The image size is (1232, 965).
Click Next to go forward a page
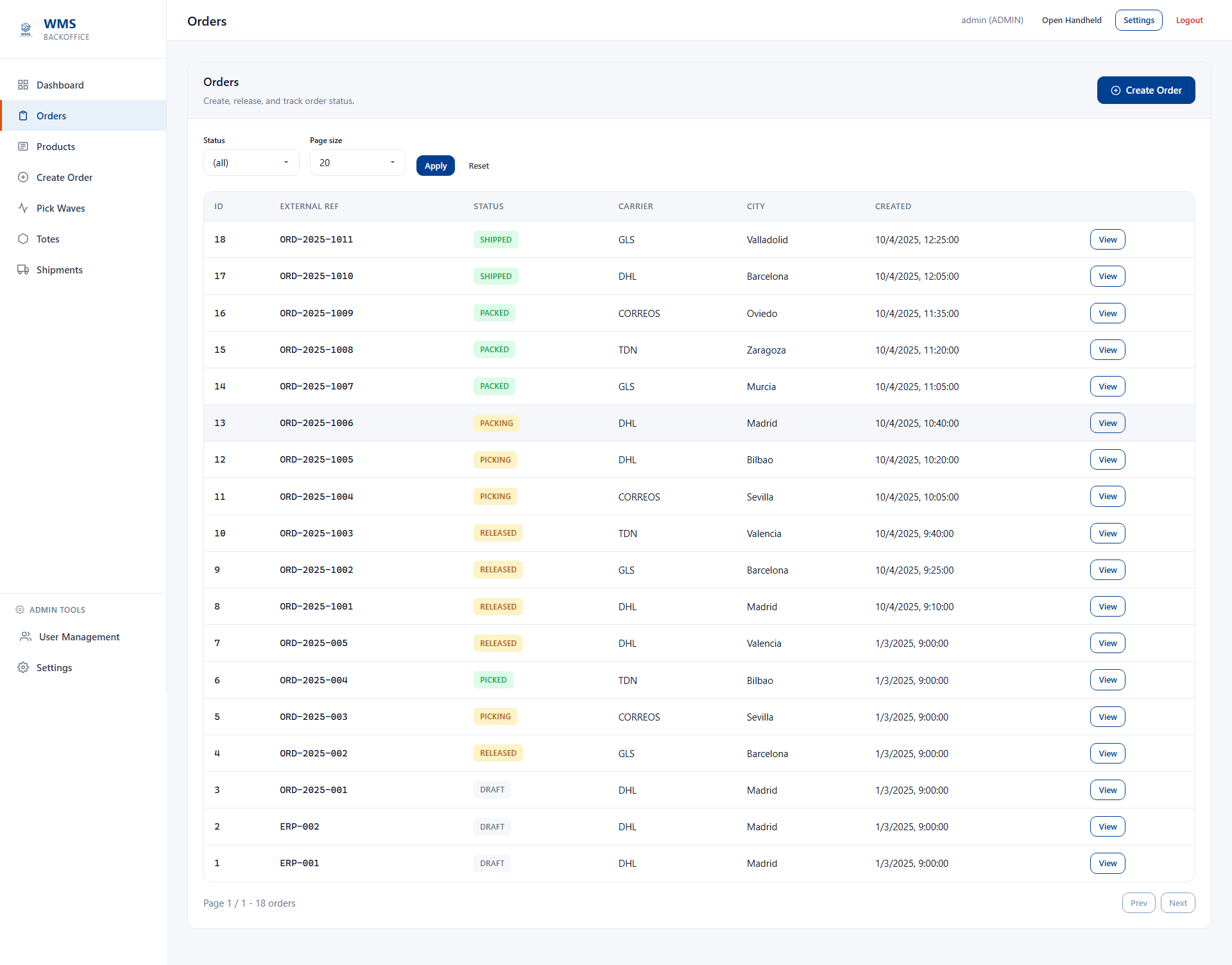(x=1177, y=903)
